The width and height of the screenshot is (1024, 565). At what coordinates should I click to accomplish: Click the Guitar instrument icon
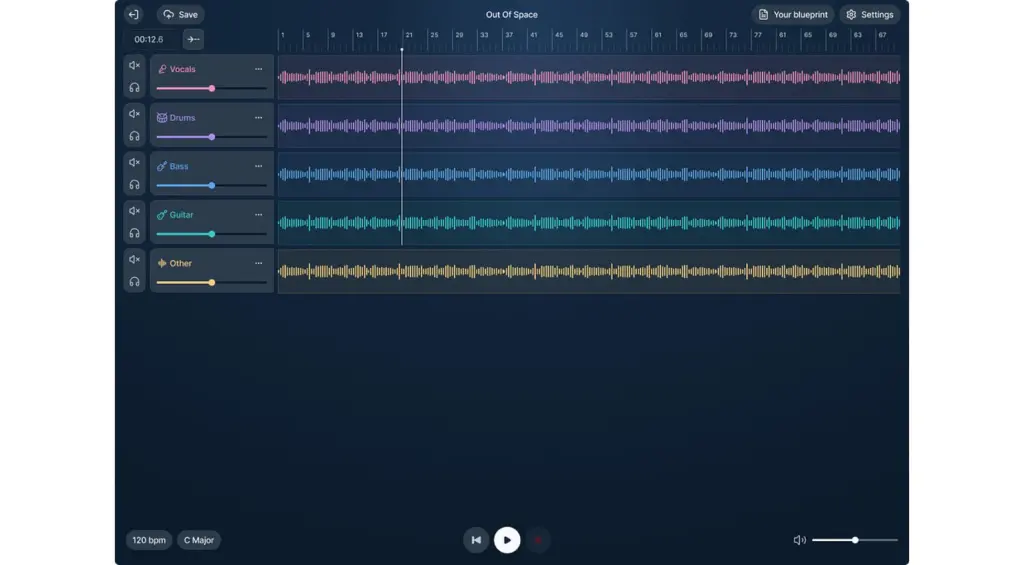(162, 215)
